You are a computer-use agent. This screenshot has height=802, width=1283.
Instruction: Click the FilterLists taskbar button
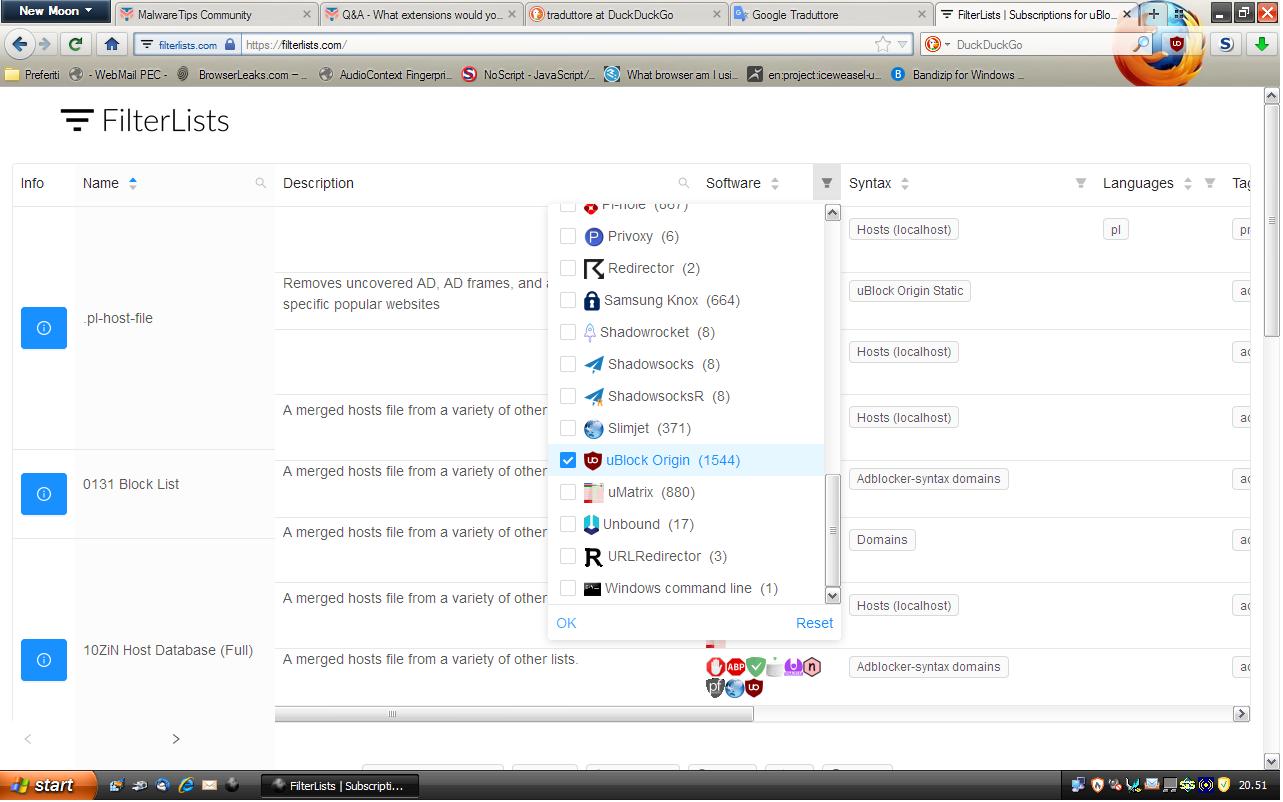340,786
